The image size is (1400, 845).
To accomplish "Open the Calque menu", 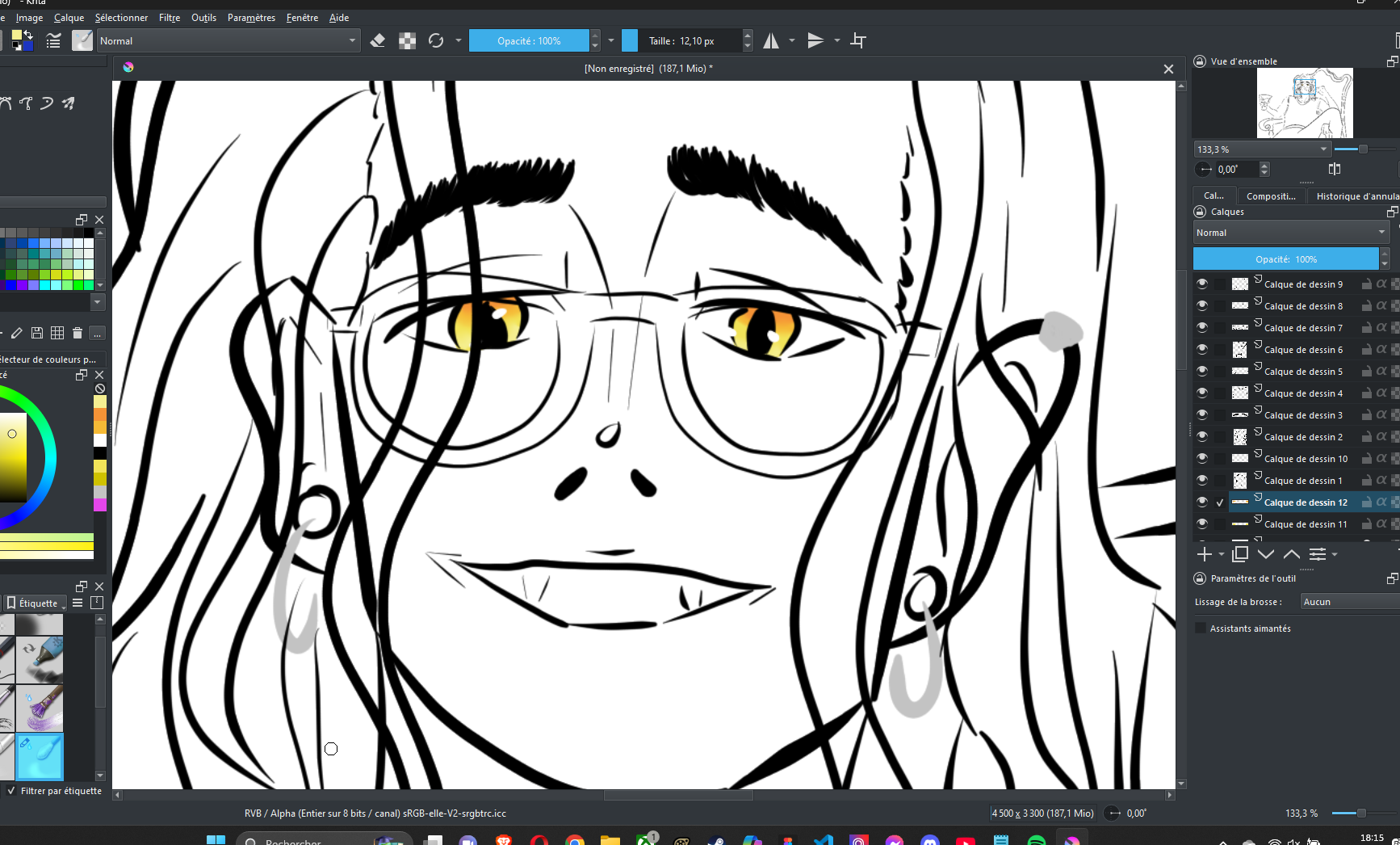I will point(69,18).
